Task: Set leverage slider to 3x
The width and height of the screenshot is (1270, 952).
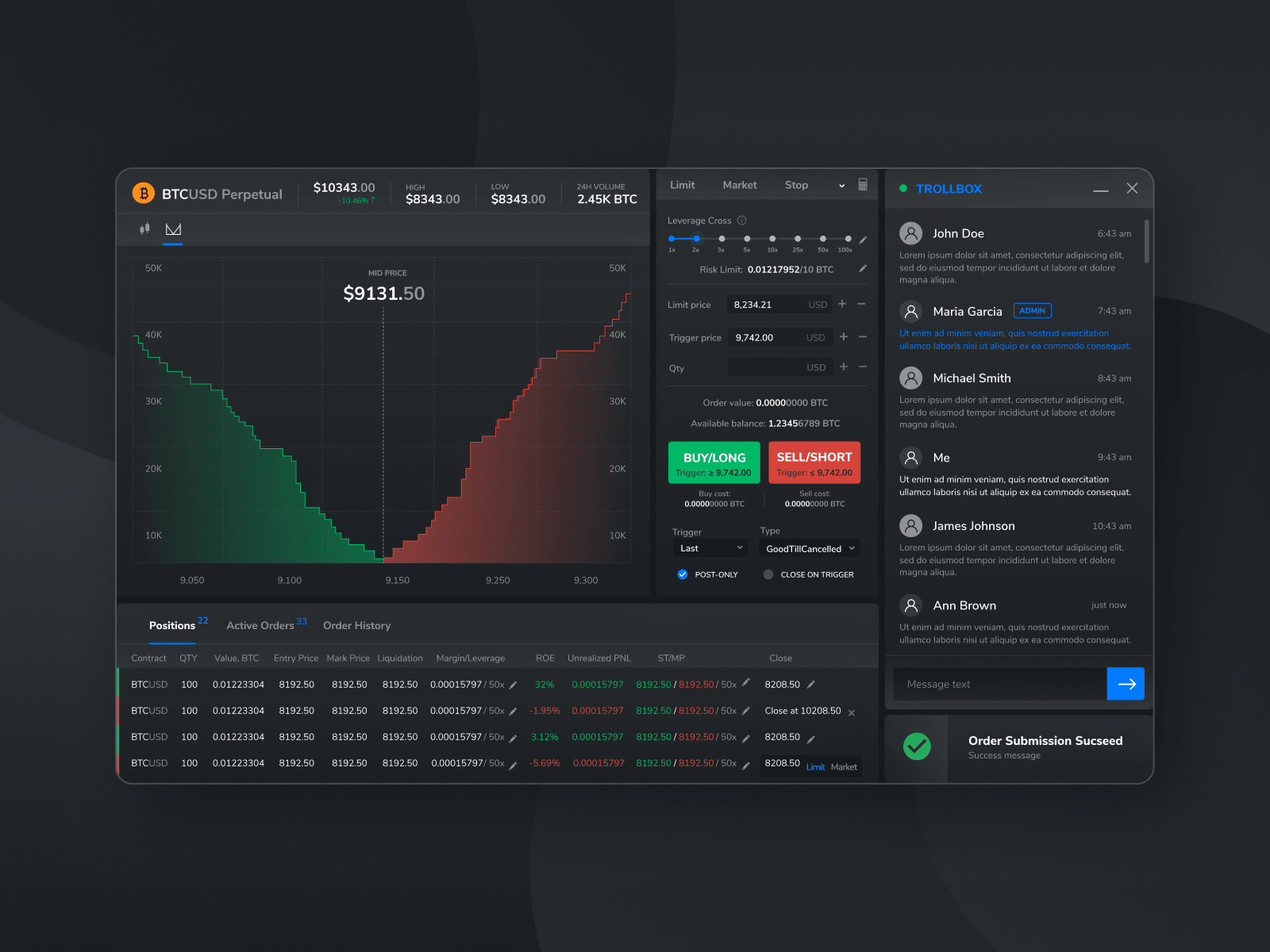Action: click(722, 239)
